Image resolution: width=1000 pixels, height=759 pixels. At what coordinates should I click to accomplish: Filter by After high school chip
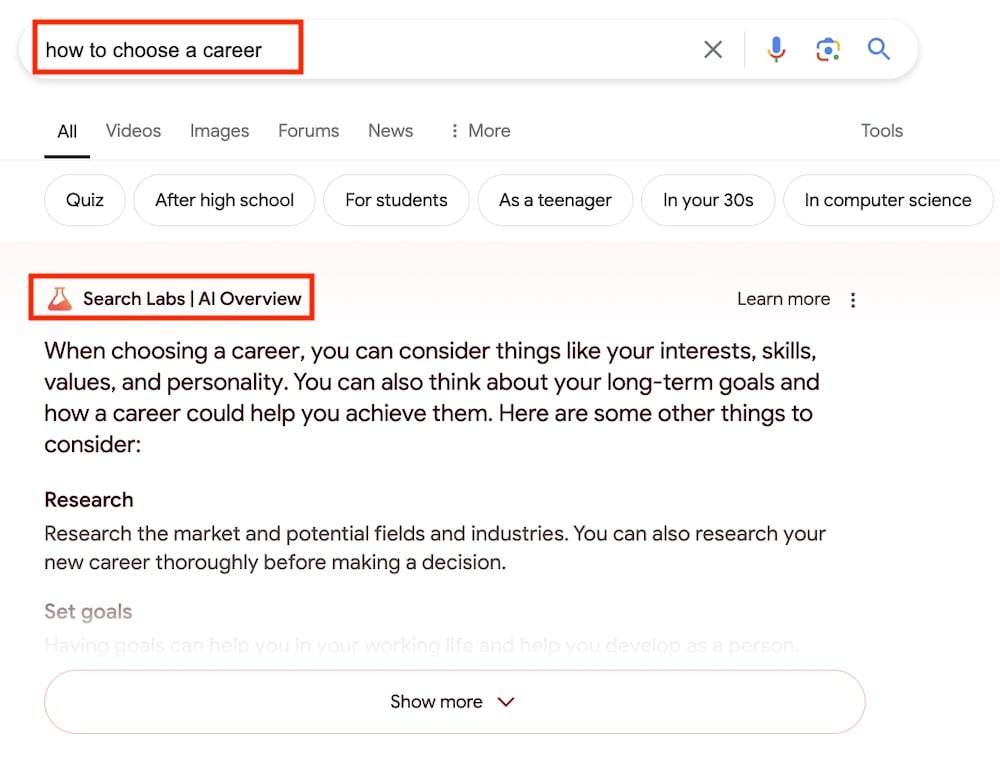224,200
